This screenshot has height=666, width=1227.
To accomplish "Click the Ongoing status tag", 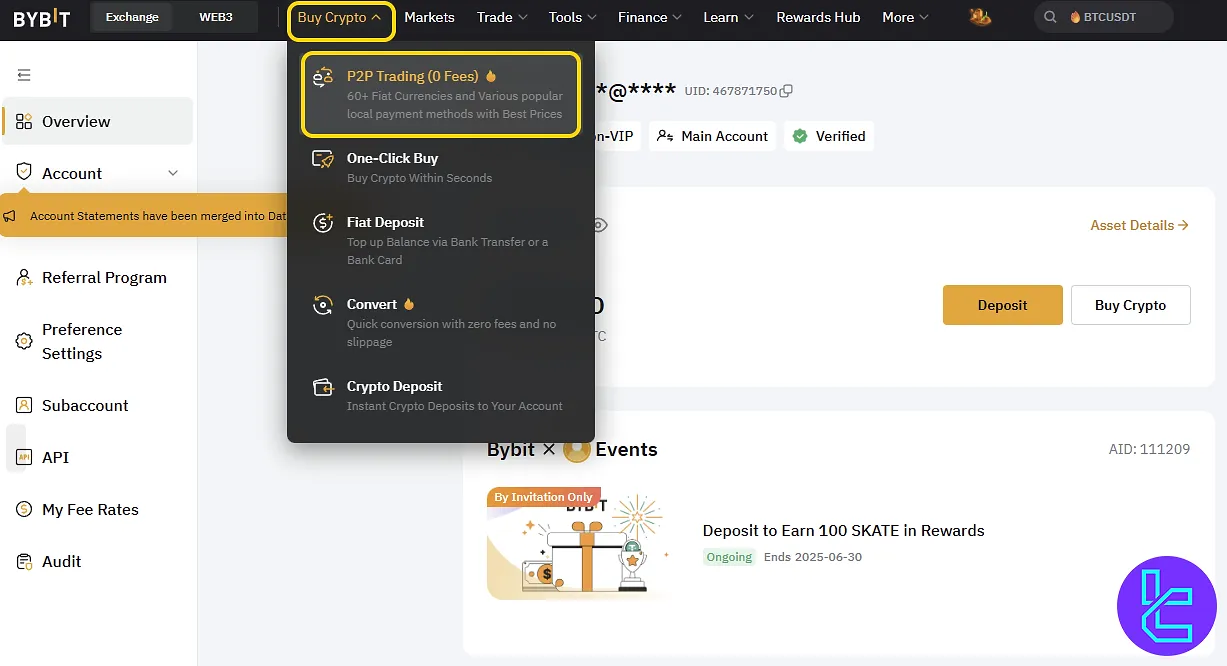I will pyautogui.click(x=729, y=557).
